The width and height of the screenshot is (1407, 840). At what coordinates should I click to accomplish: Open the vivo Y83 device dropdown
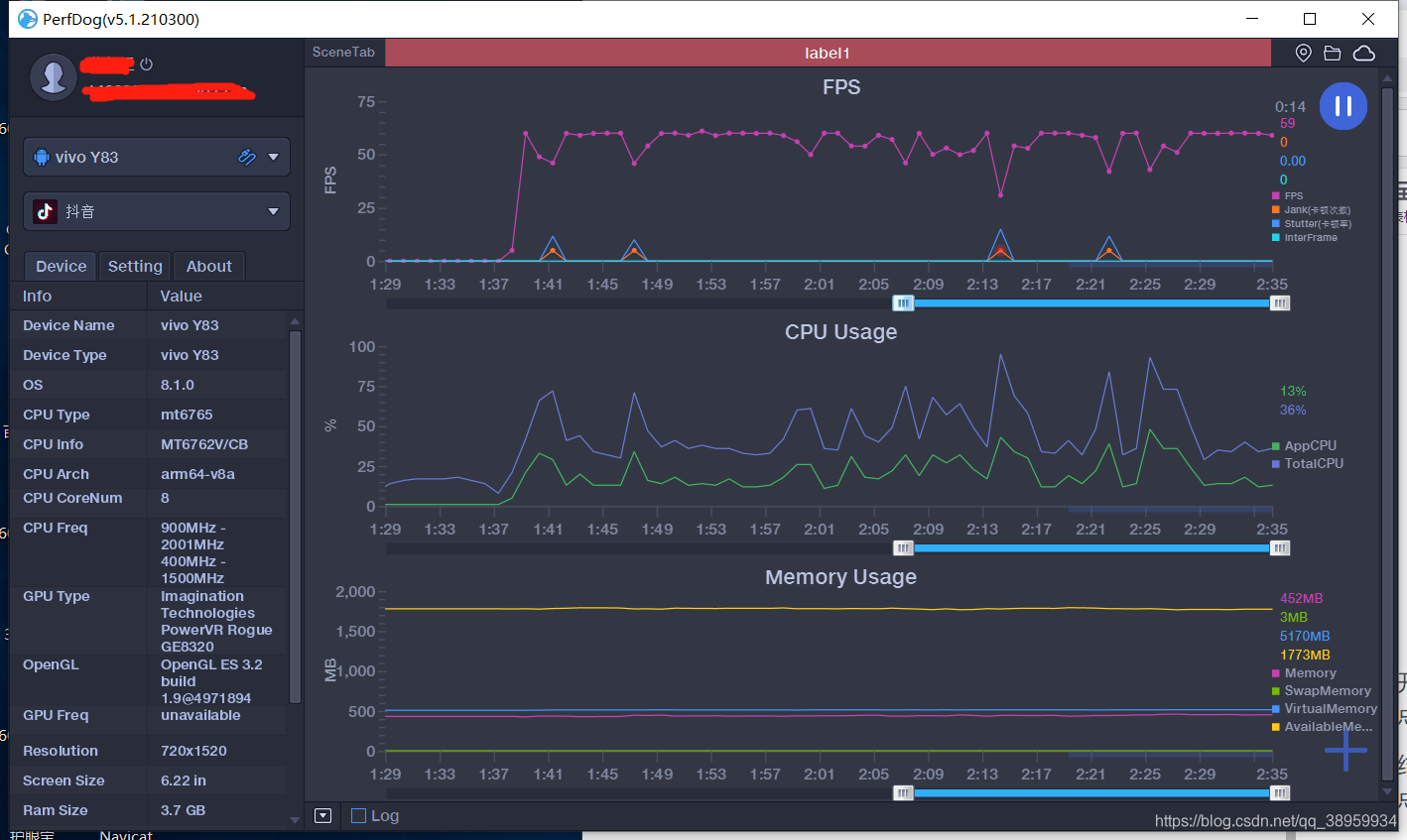point(273,157)
